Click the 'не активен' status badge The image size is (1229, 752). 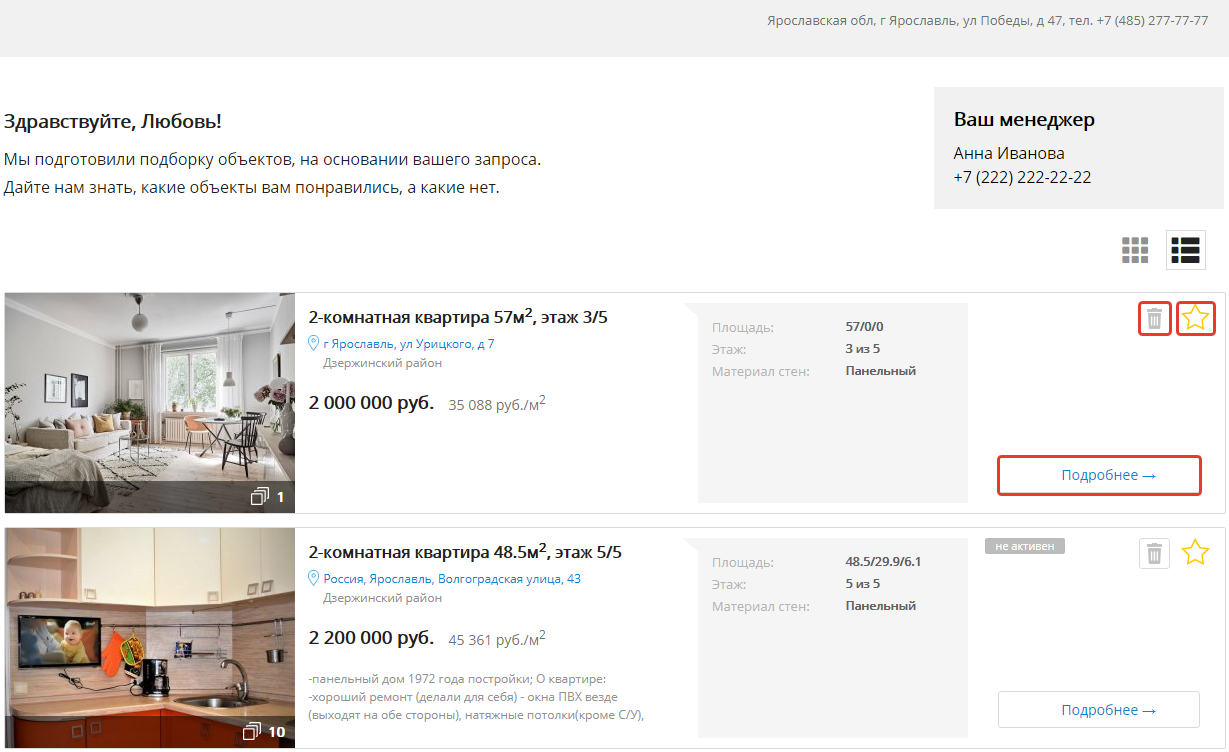1025,546
